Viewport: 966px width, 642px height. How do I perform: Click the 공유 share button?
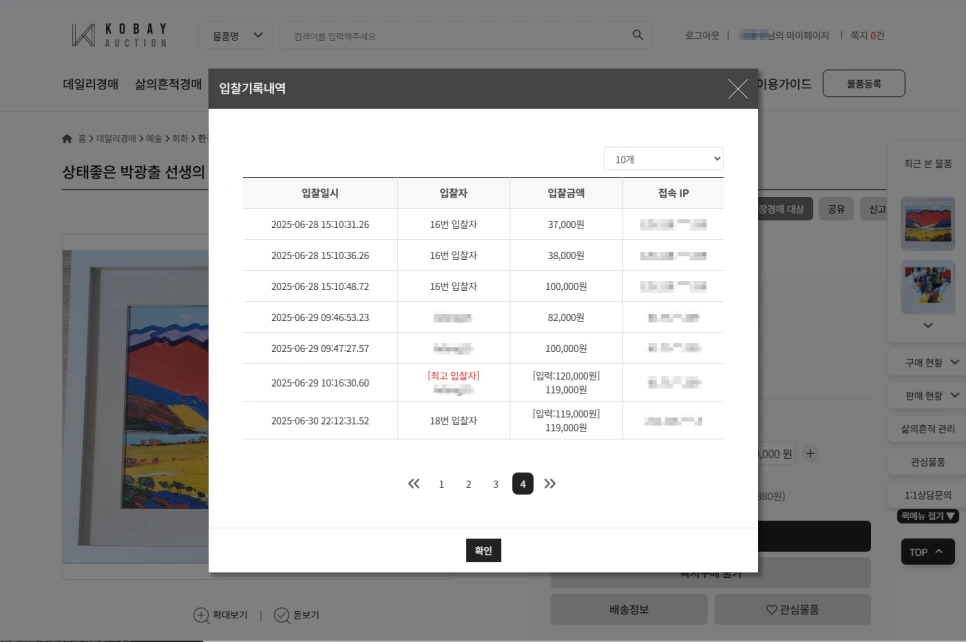pos(836,209)
